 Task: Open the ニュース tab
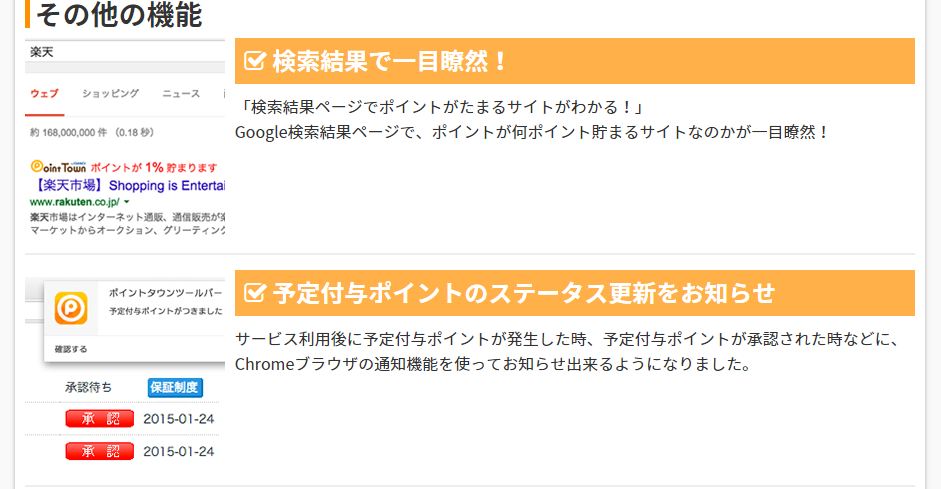tap(181, 93)
